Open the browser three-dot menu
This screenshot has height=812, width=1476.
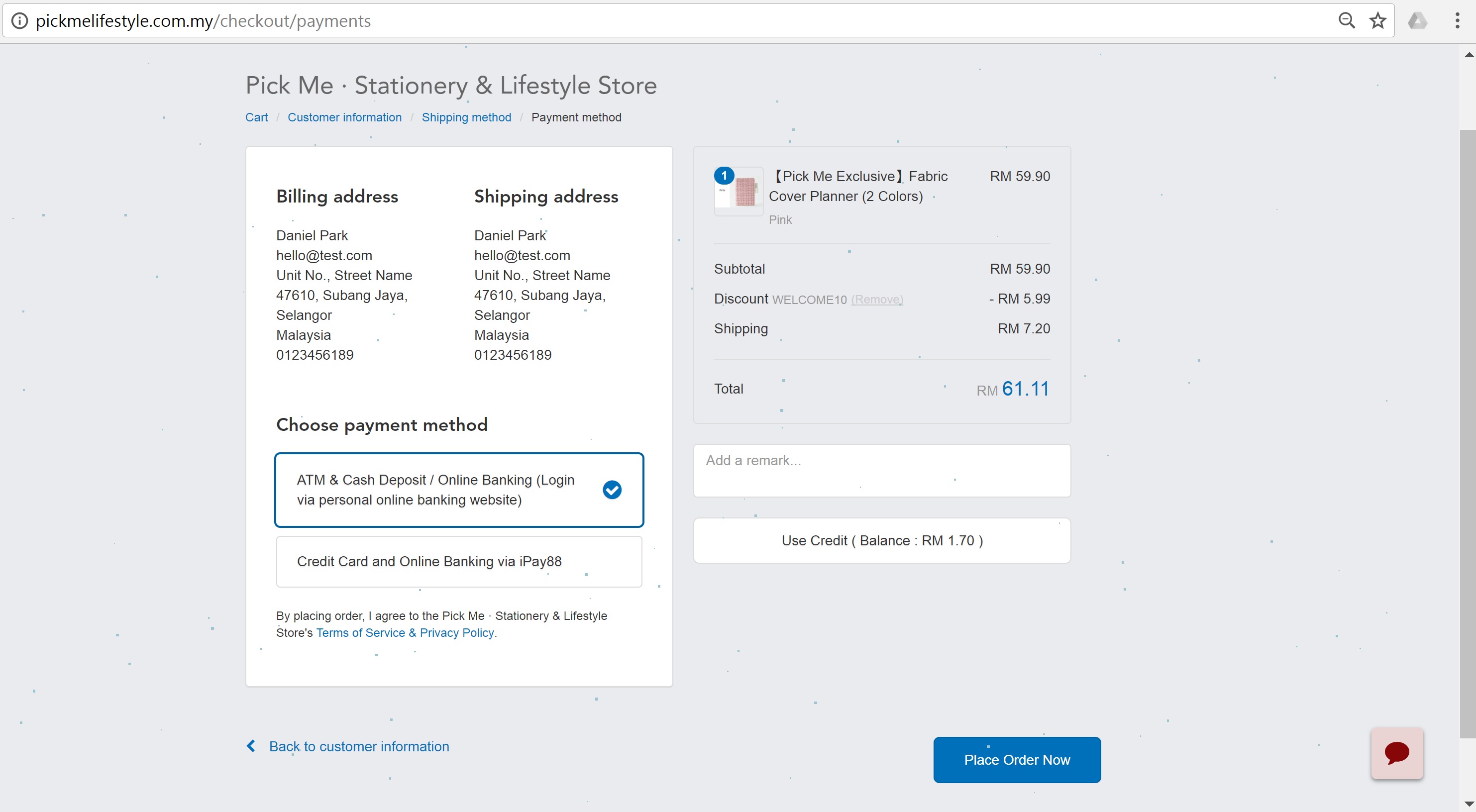(1457, 21)
